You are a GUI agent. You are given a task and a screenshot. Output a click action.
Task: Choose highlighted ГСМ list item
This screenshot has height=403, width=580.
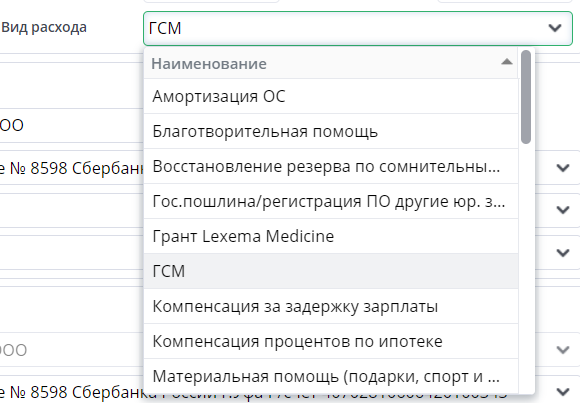[331, 271]
